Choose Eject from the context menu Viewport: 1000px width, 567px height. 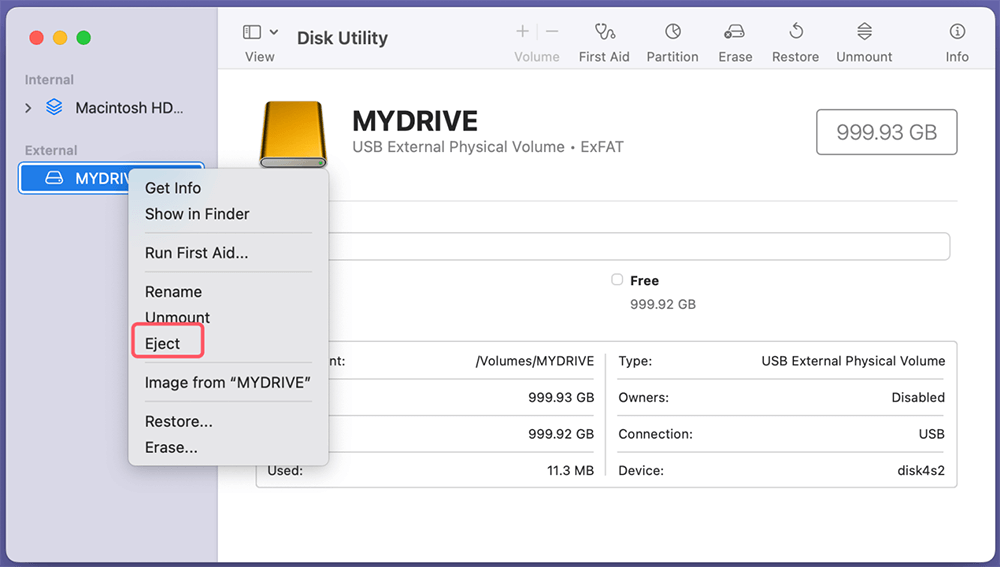163,344
